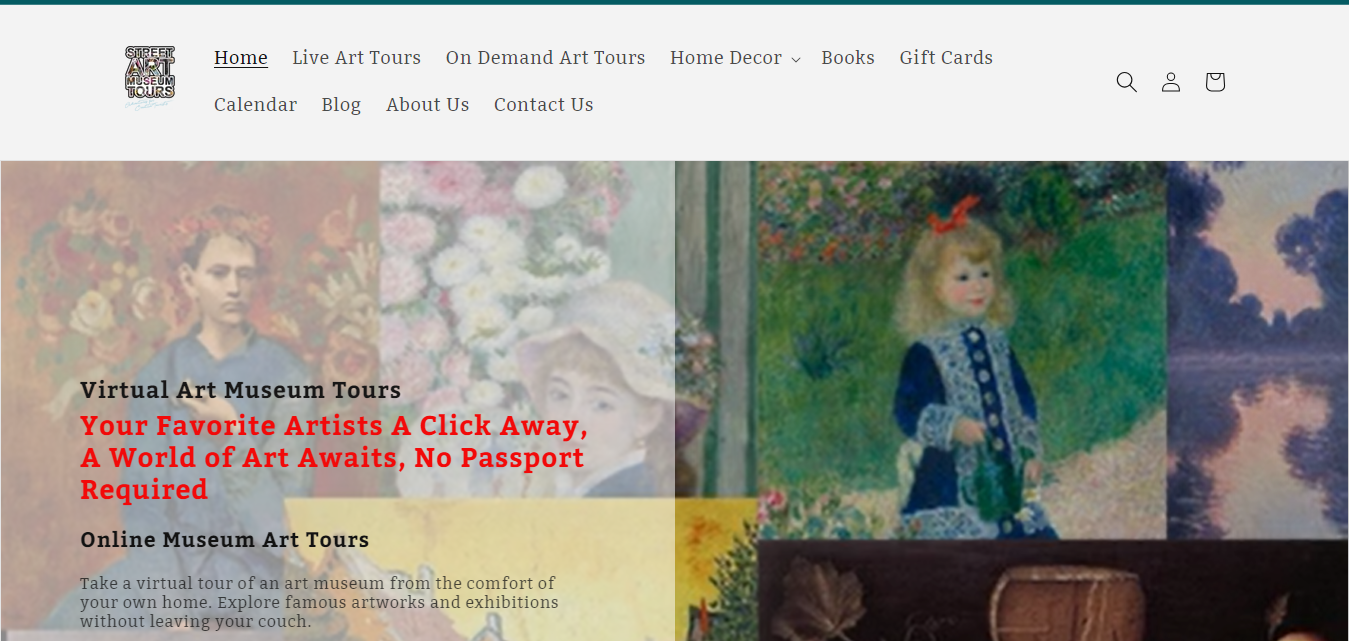
Task: Open the search magnifier icon
Action: (1126, 82)
